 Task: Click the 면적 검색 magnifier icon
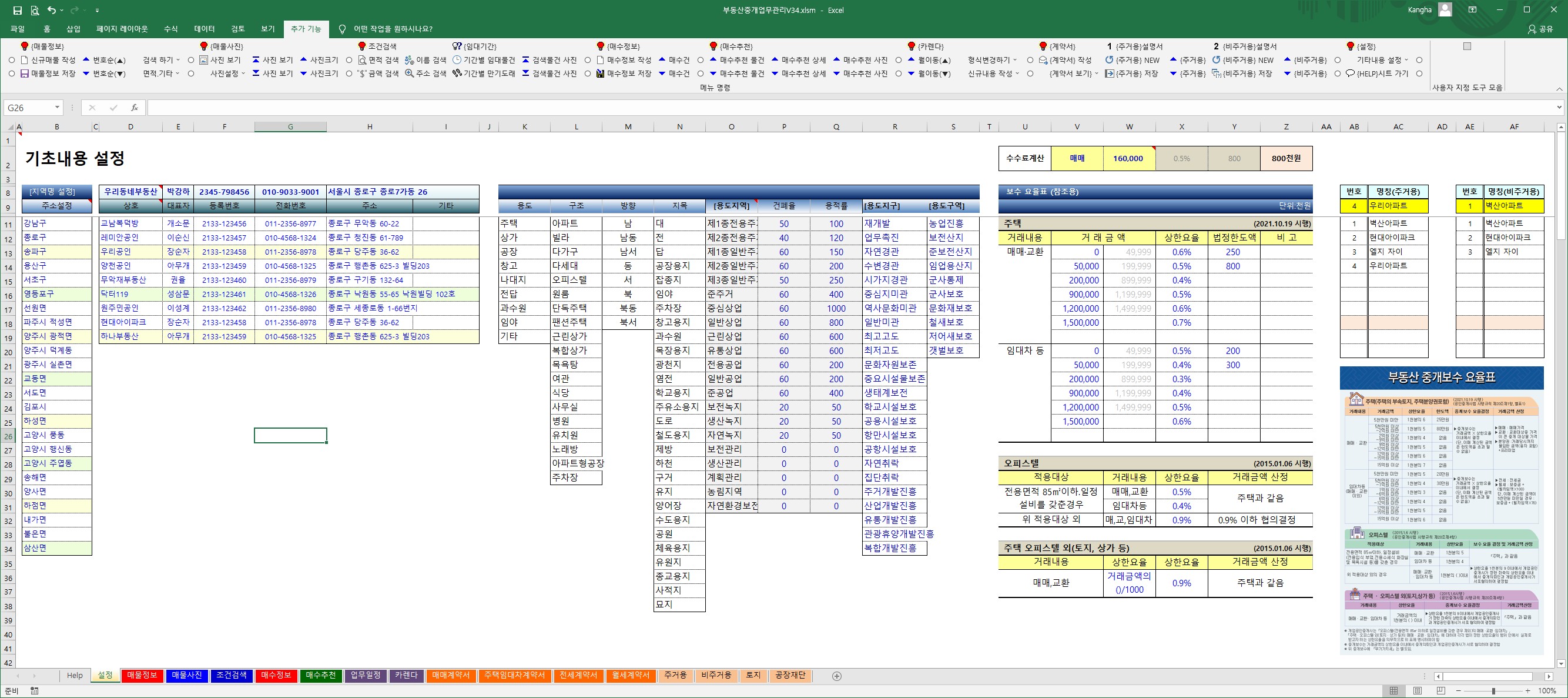pyautogui.click(x=362, y=61)
